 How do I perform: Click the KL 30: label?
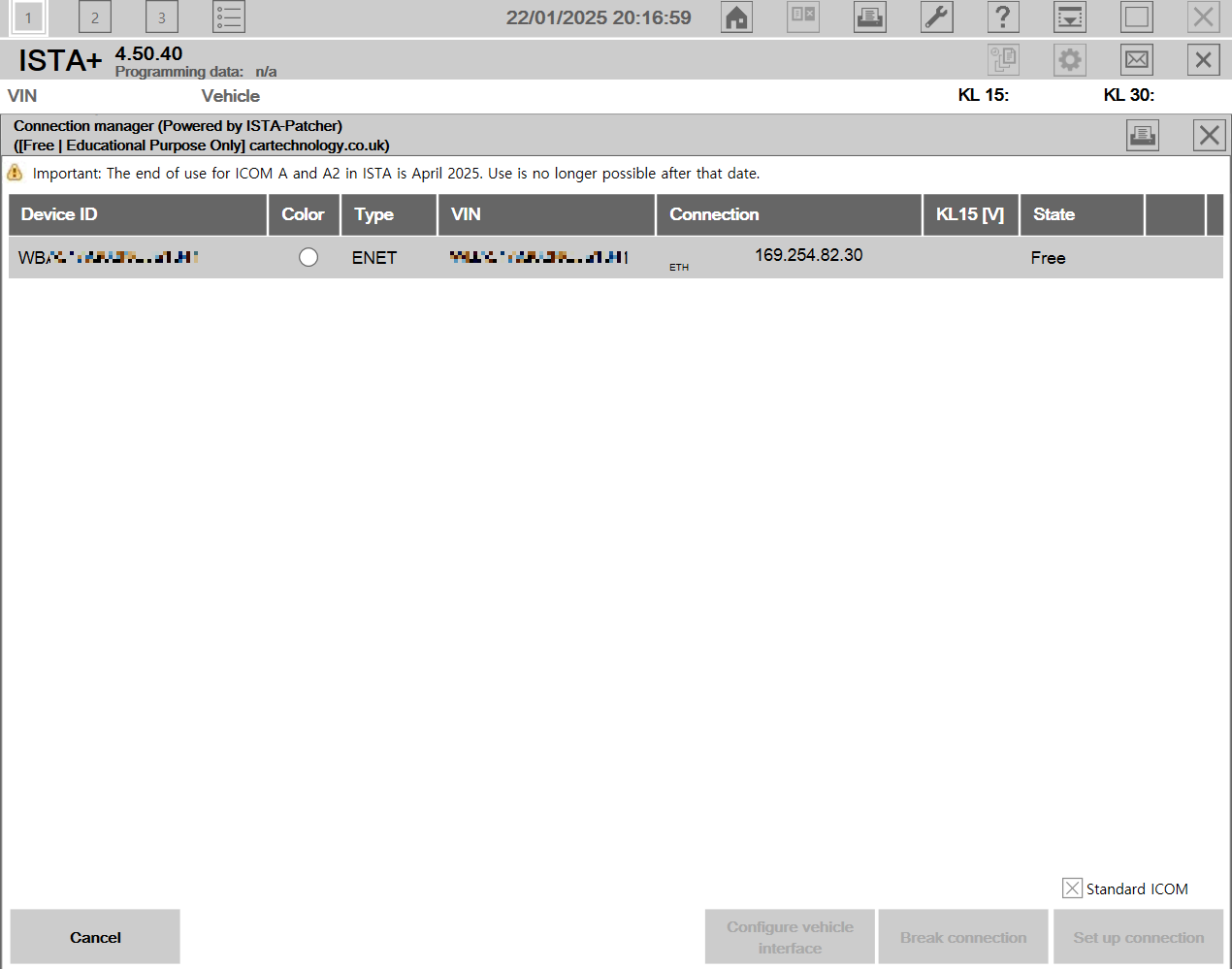(1129, 95)
